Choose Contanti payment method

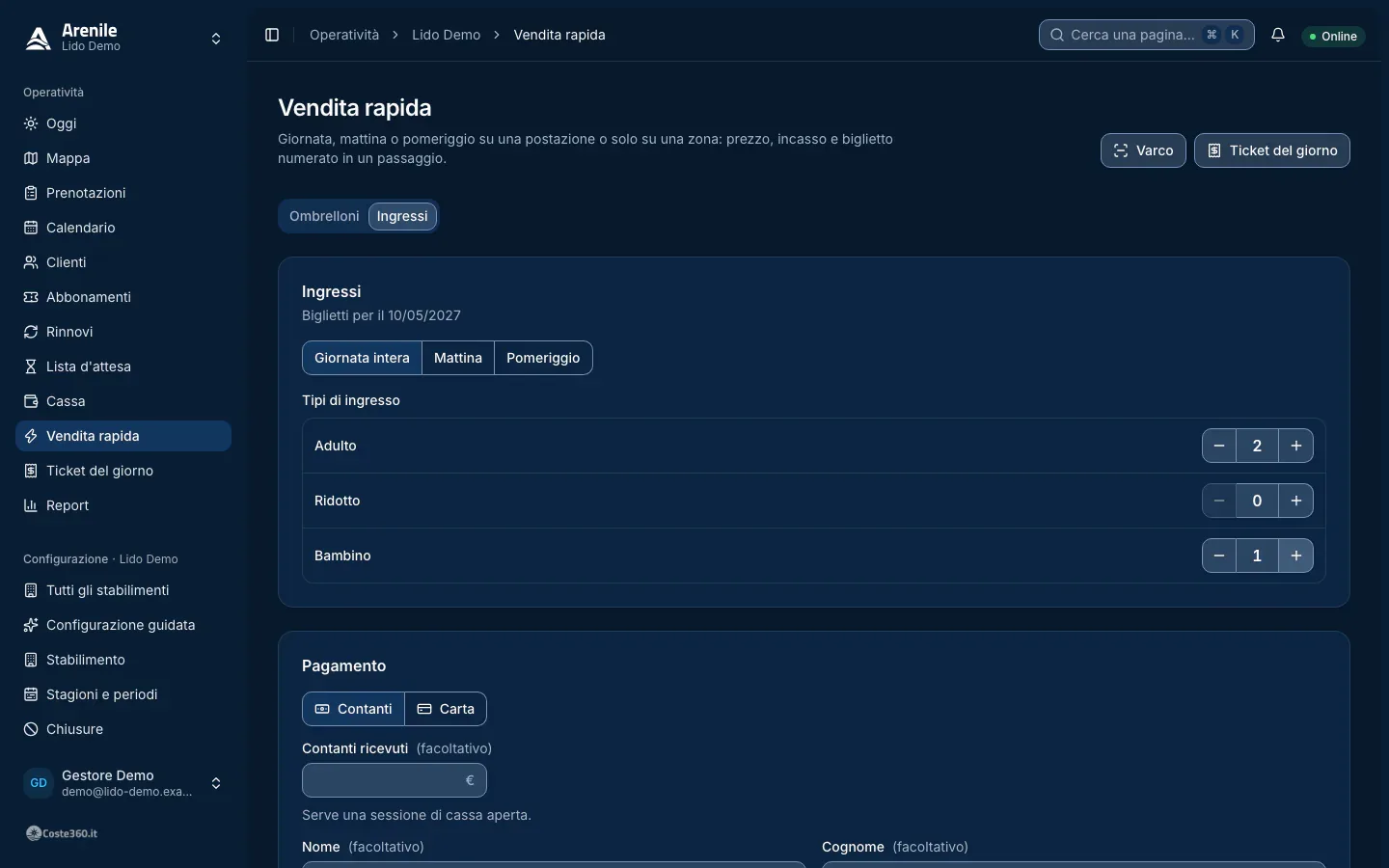pyautogui.click(x=353, y=709)
